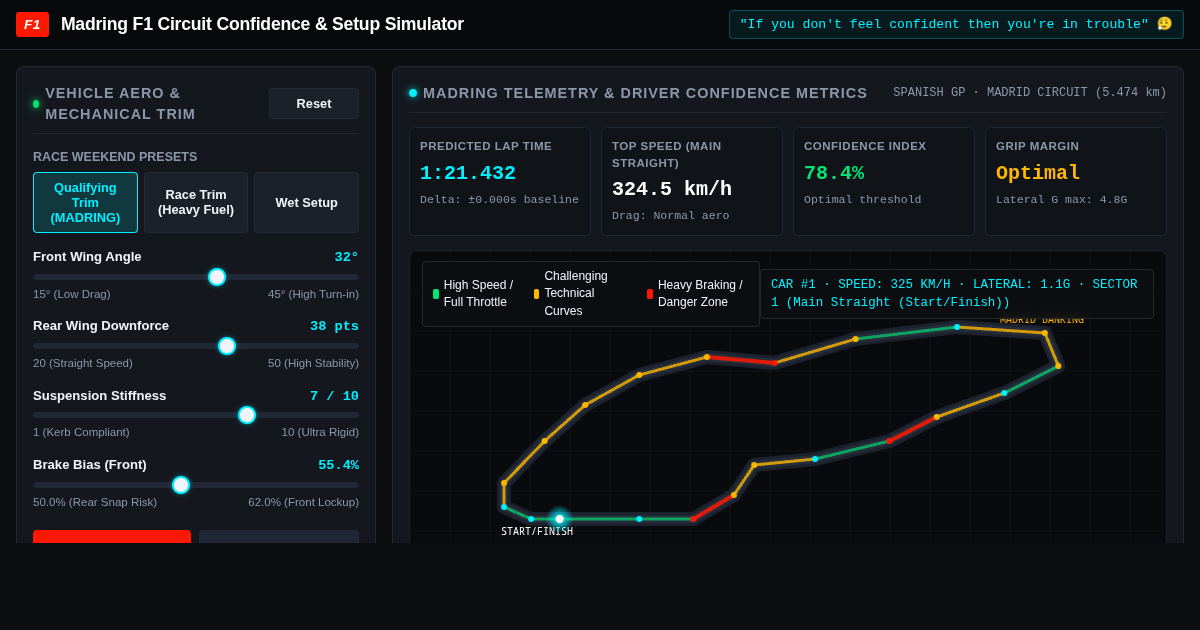The height and width of the screenshot is (630, 1200).
Task: Click the predicted lap time 1:21.432
Action: (x=468, y=173)
